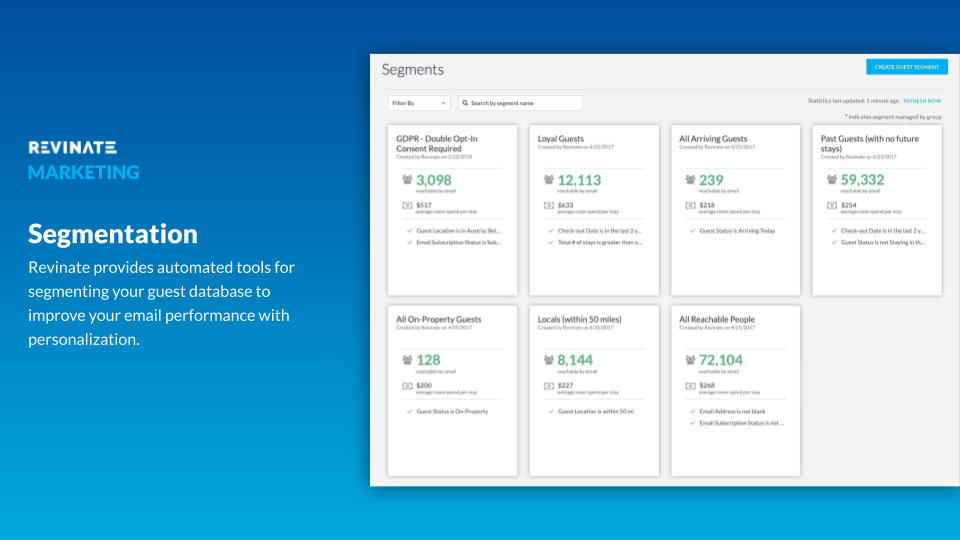Image resolution: width=960 pixels, height=540 pixels.
Task: Click money icon next to $517
Action: coord(407,206)
